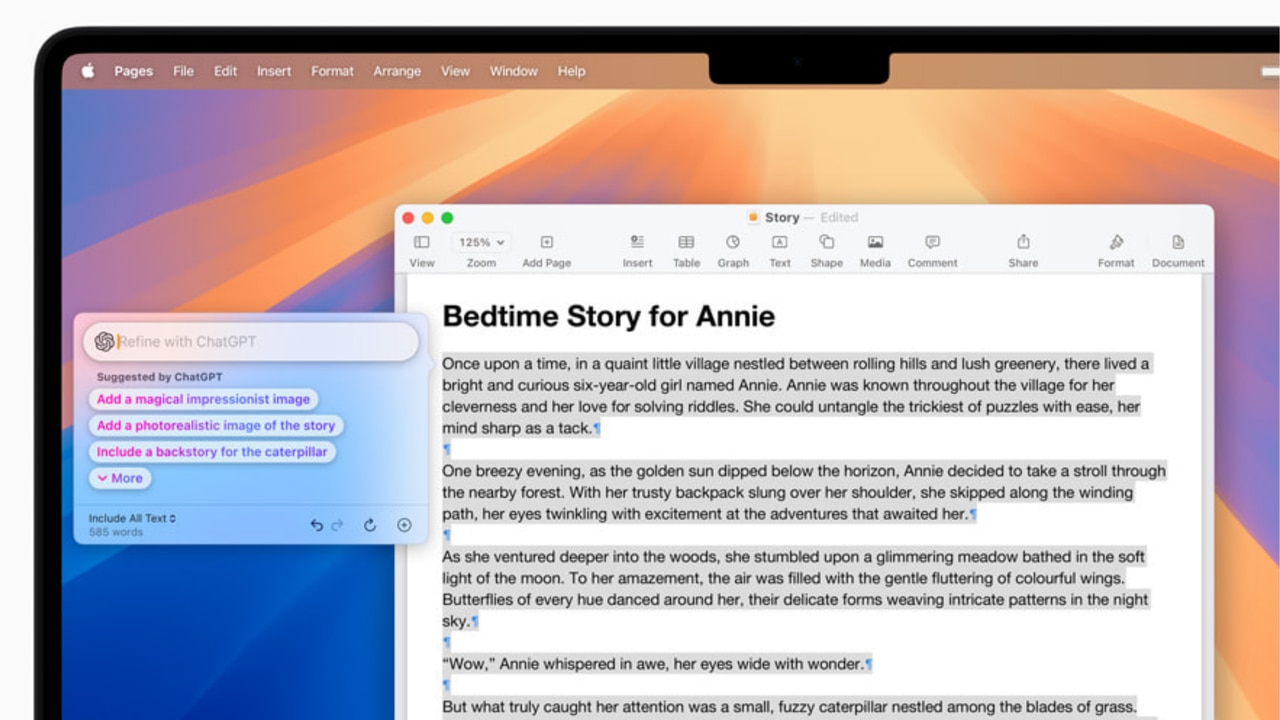
Task: Click the Graph toolbar icon
Action: tap(733, 242)
